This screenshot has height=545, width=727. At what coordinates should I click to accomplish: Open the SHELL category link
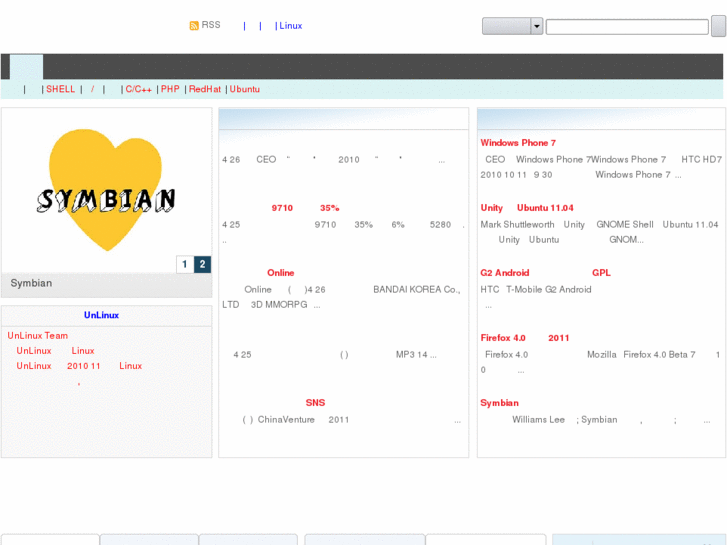coord(60,89)
